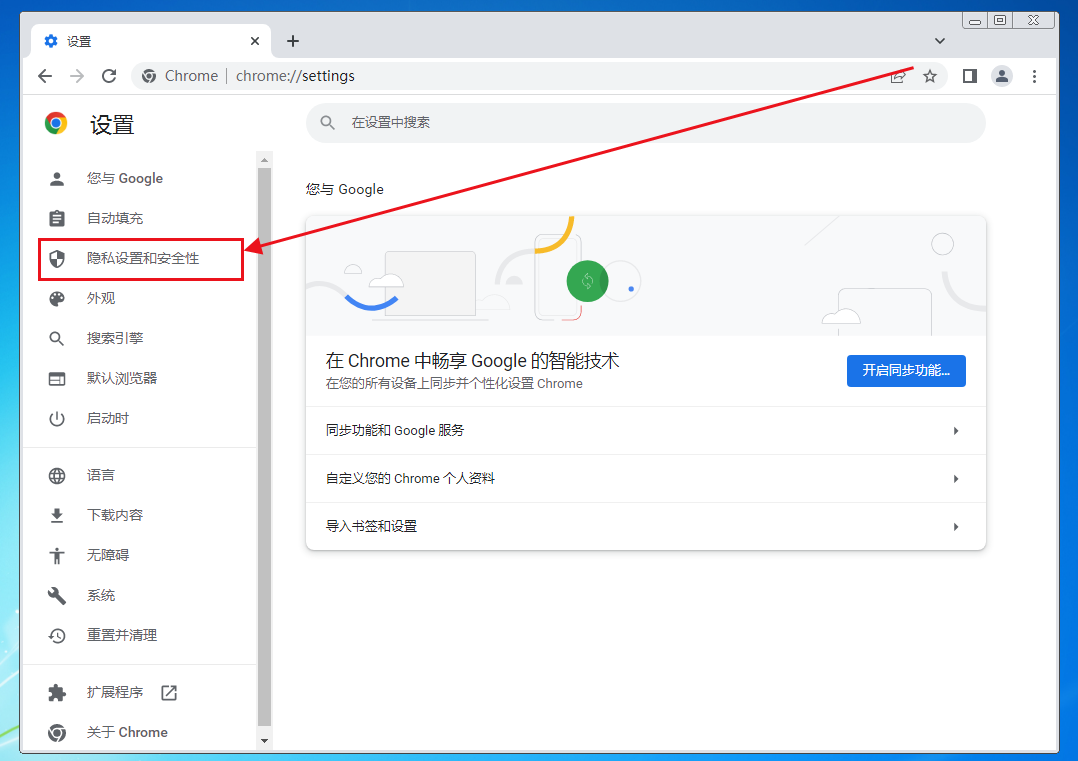
Task: Open Chrome's three-dot menu
Action: (x=1034, y=76)
